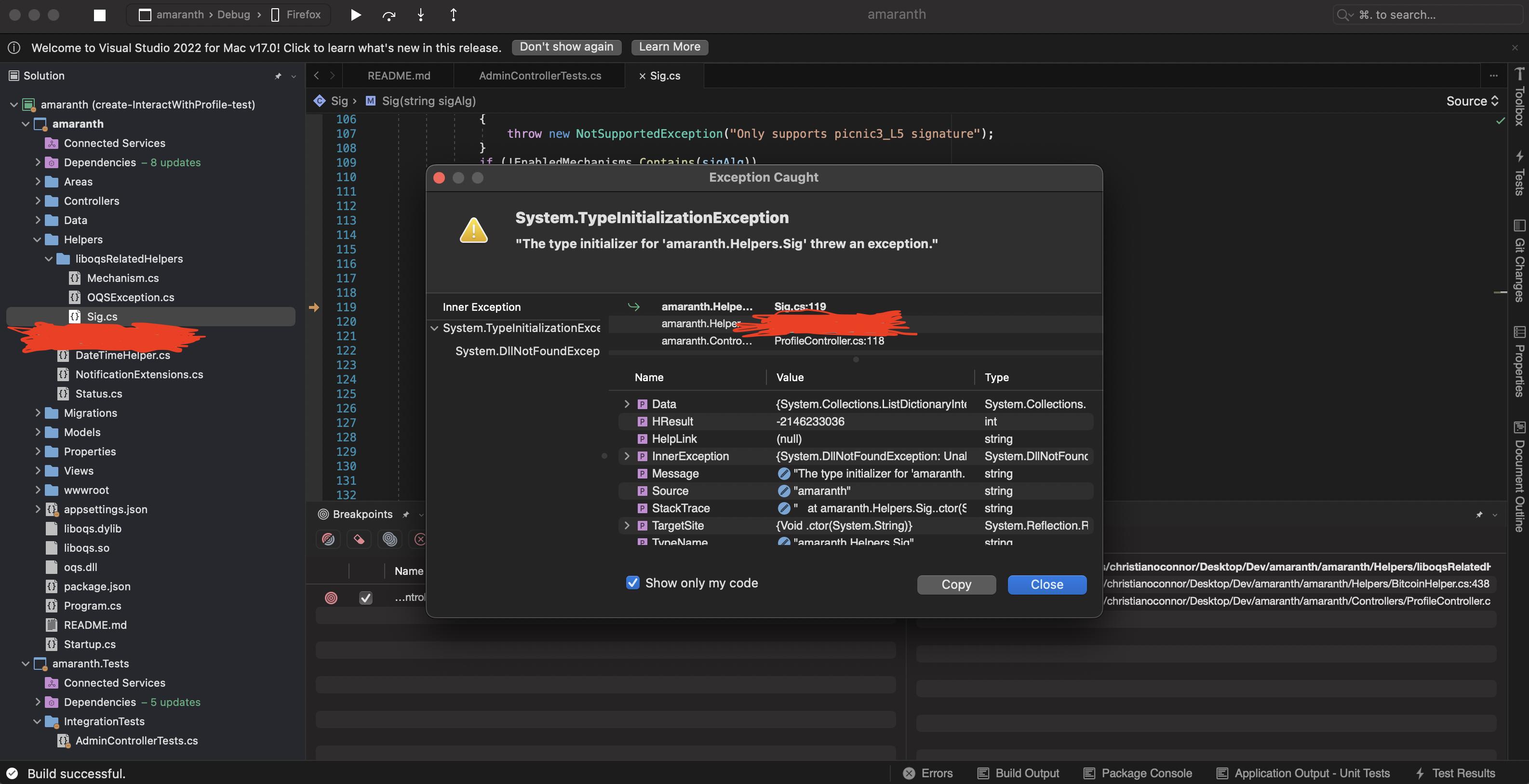Viewport: 1529px width, 784px height.
Task: Select ProfileController.cs:118 stack frame
Action: 829,341
